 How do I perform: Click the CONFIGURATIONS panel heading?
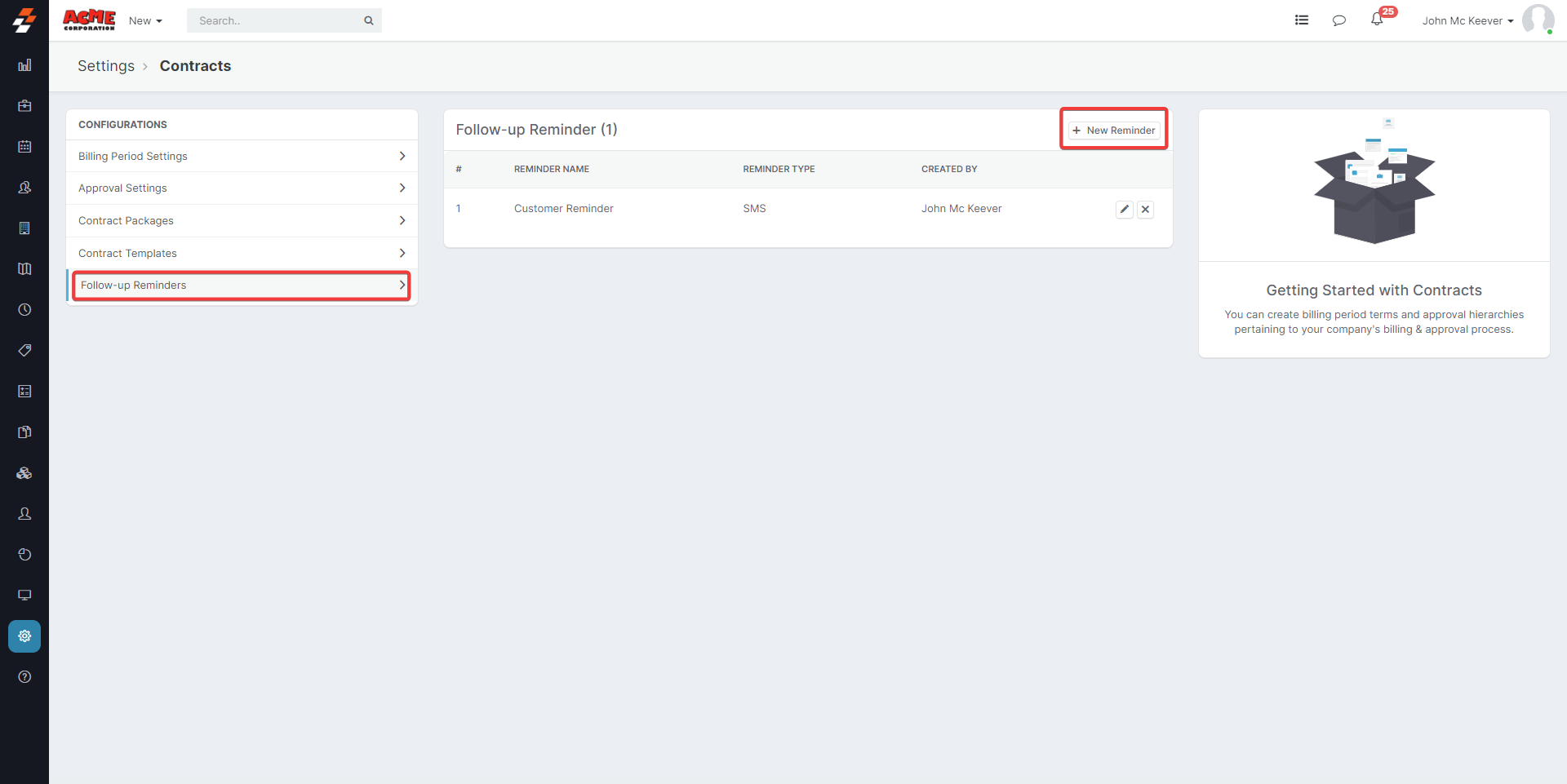122,125
